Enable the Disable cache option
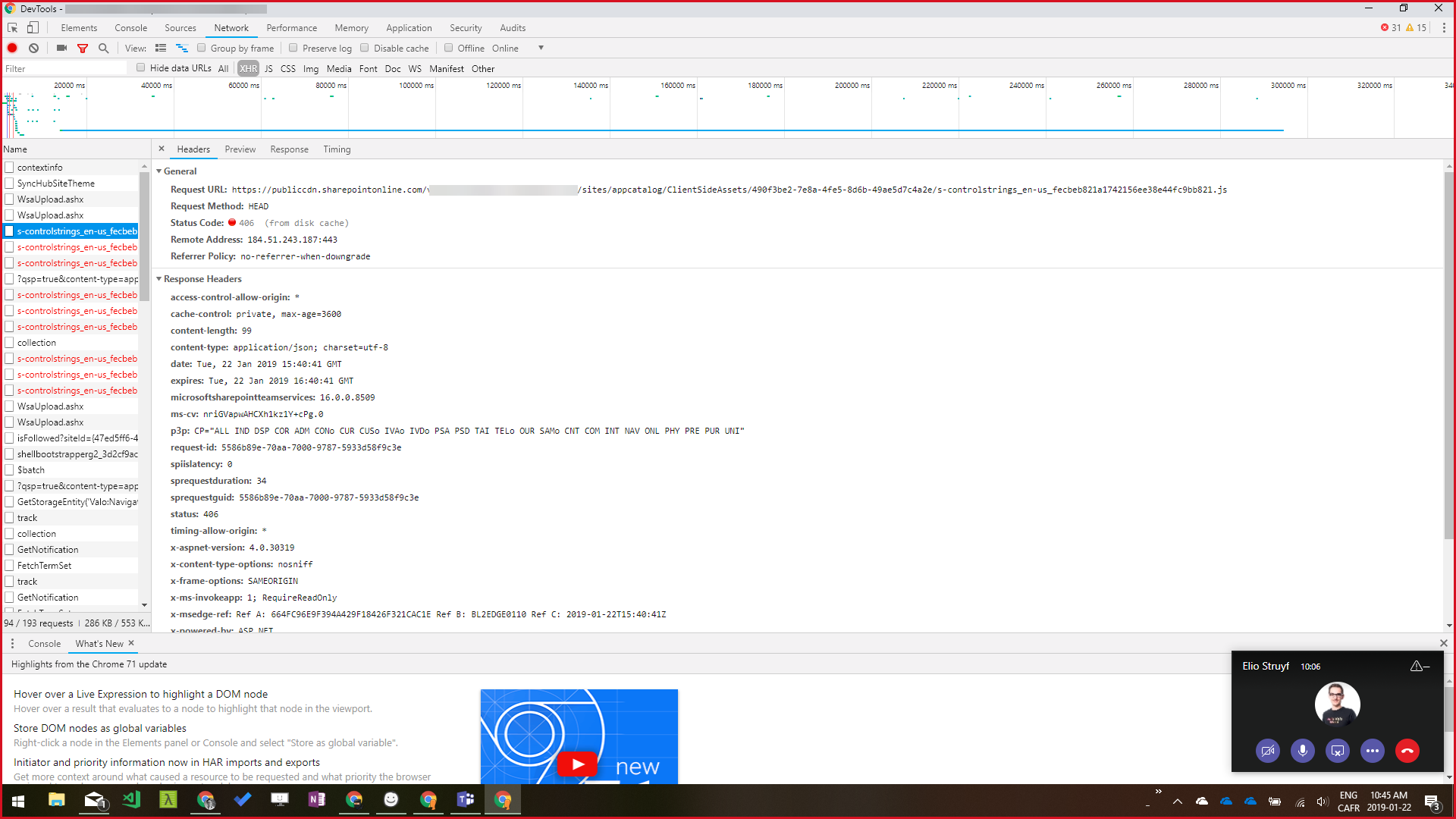The width and height of the screenshot is (1456, 819). [365, 47]
